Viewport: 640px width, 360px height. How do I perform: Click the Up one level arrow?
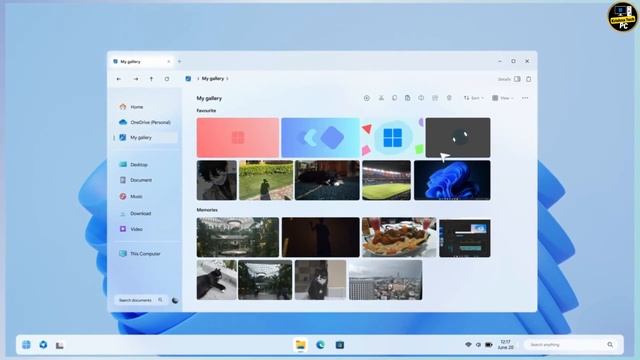tap(151, 79)
